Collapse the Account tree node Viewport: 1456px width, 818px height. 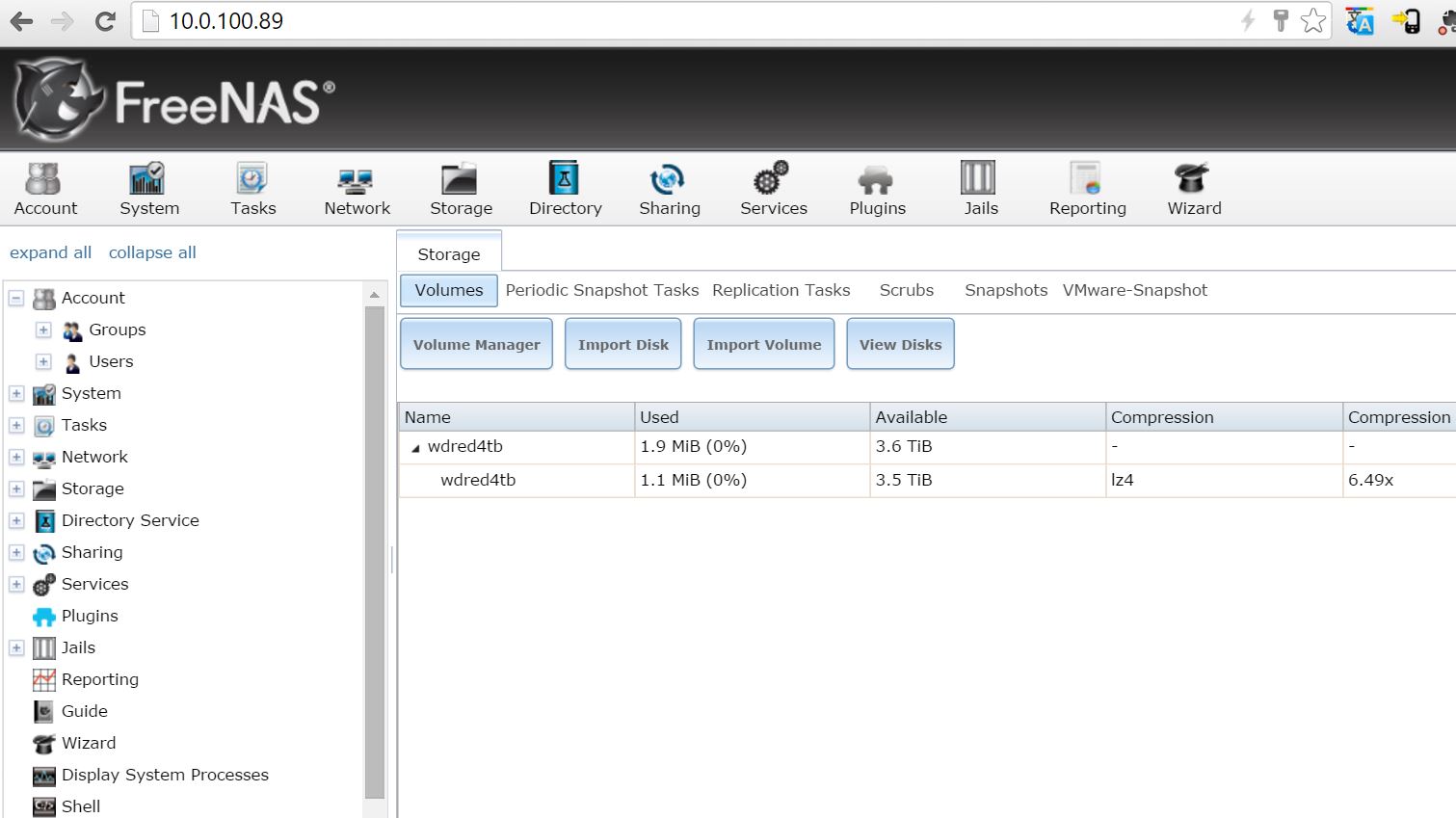click(x=16, y=299)
